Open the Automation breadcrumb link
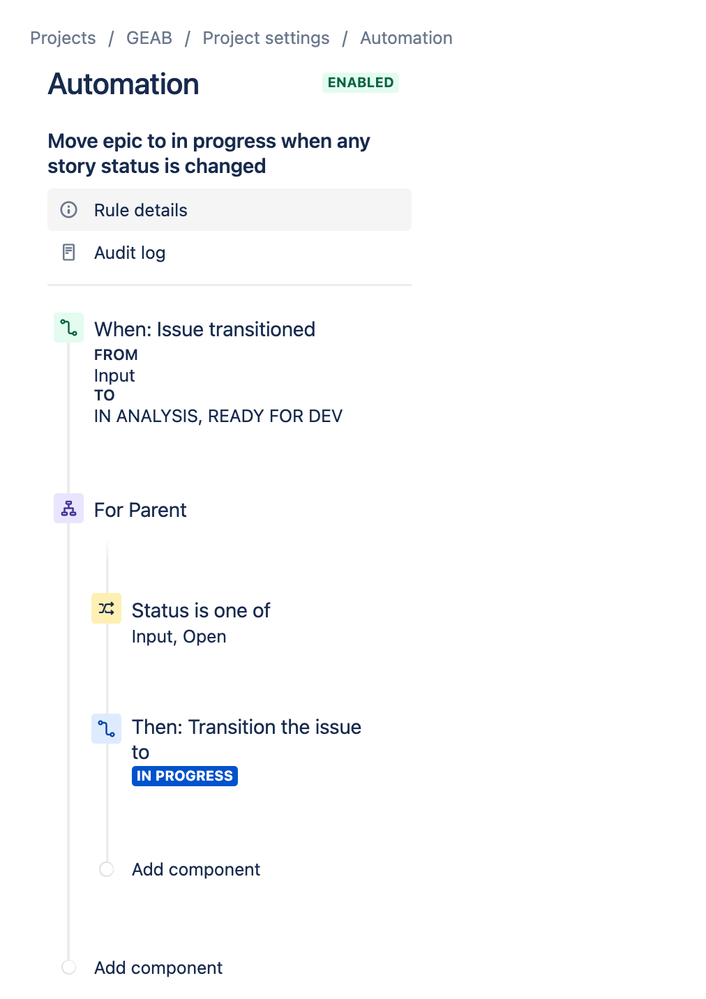 406,37
